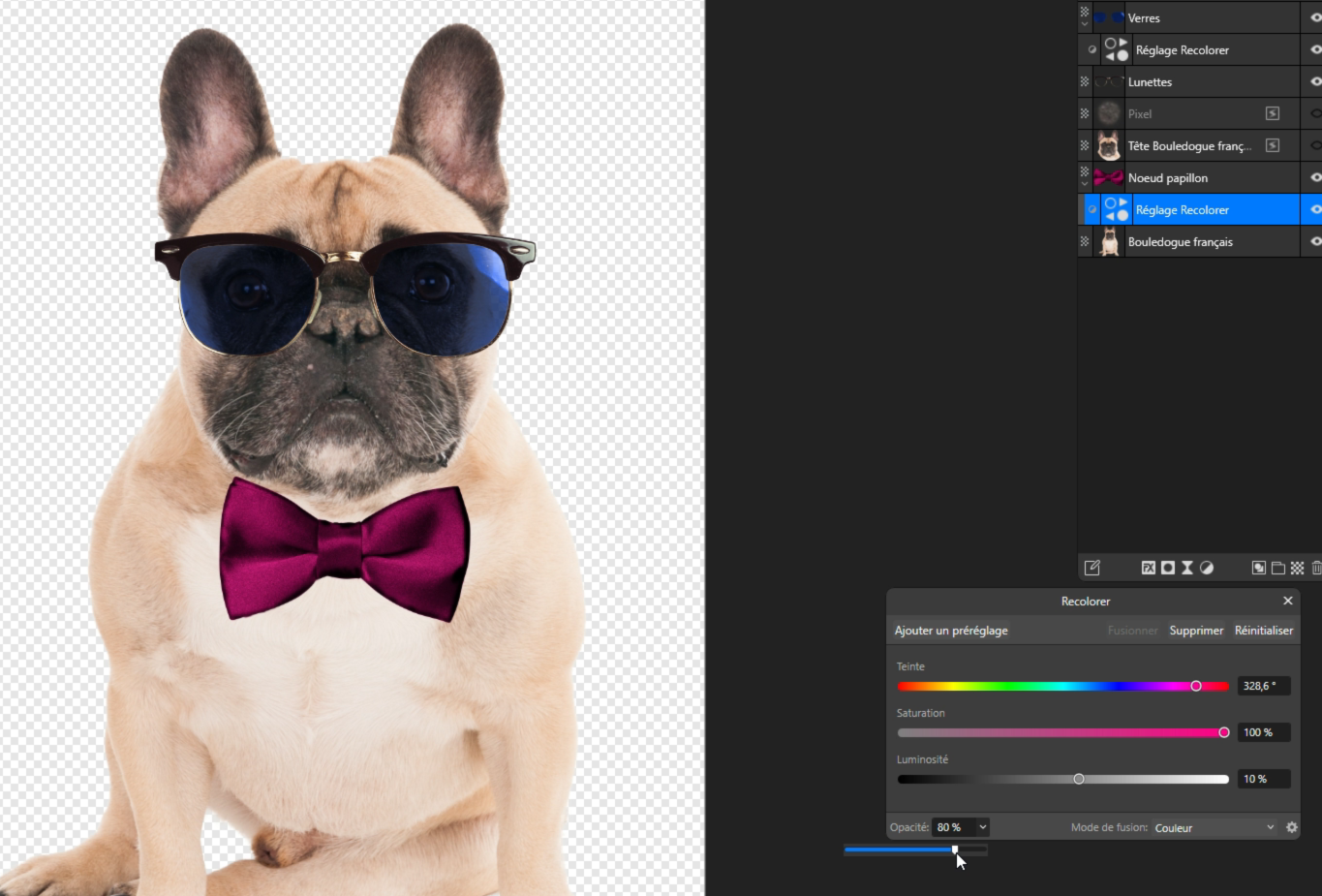Show the hidden Pixel layer
Screen dimensions: 1322x896
click(1315, 114)
